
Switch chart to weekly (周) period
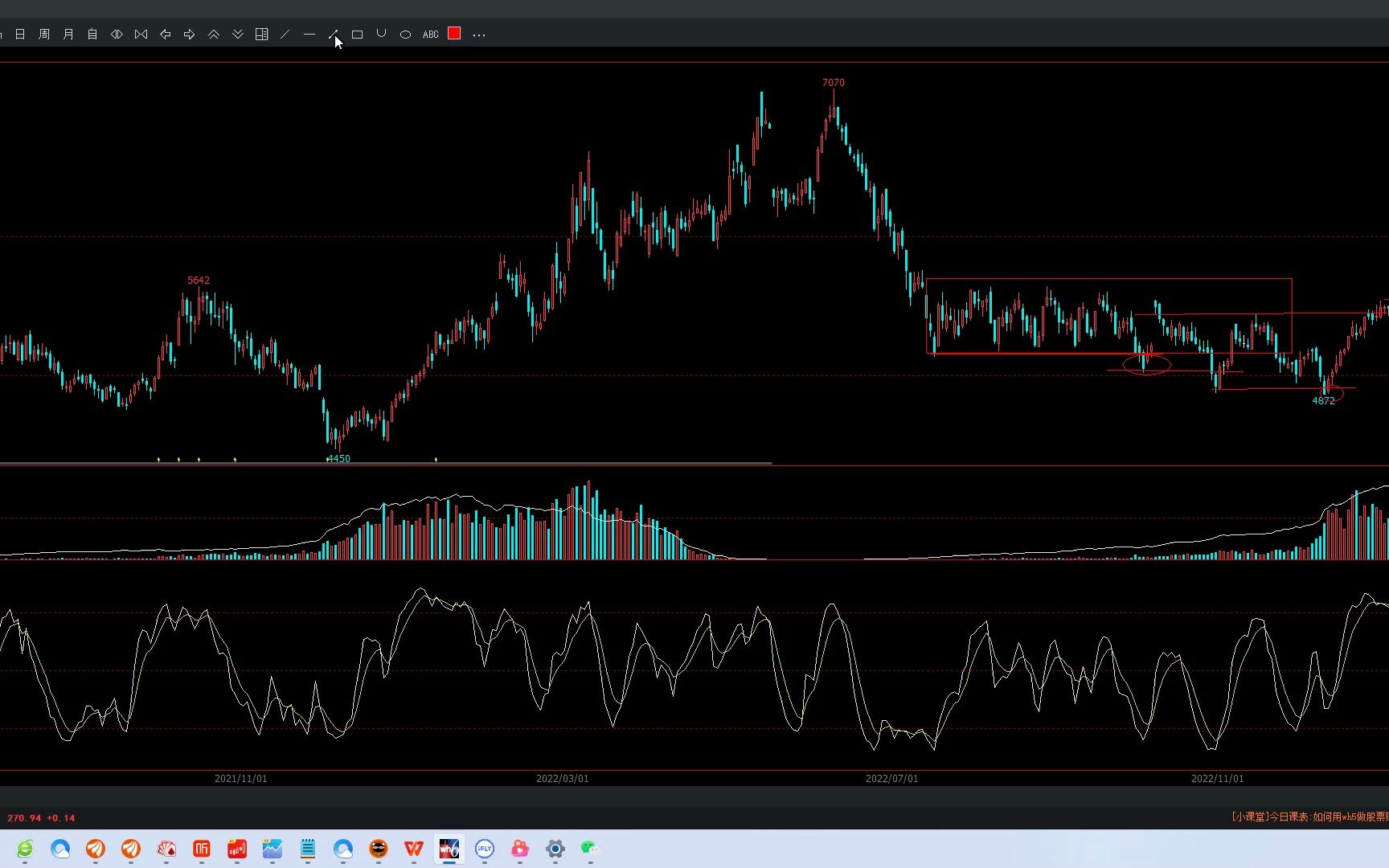tap(44, 35)
